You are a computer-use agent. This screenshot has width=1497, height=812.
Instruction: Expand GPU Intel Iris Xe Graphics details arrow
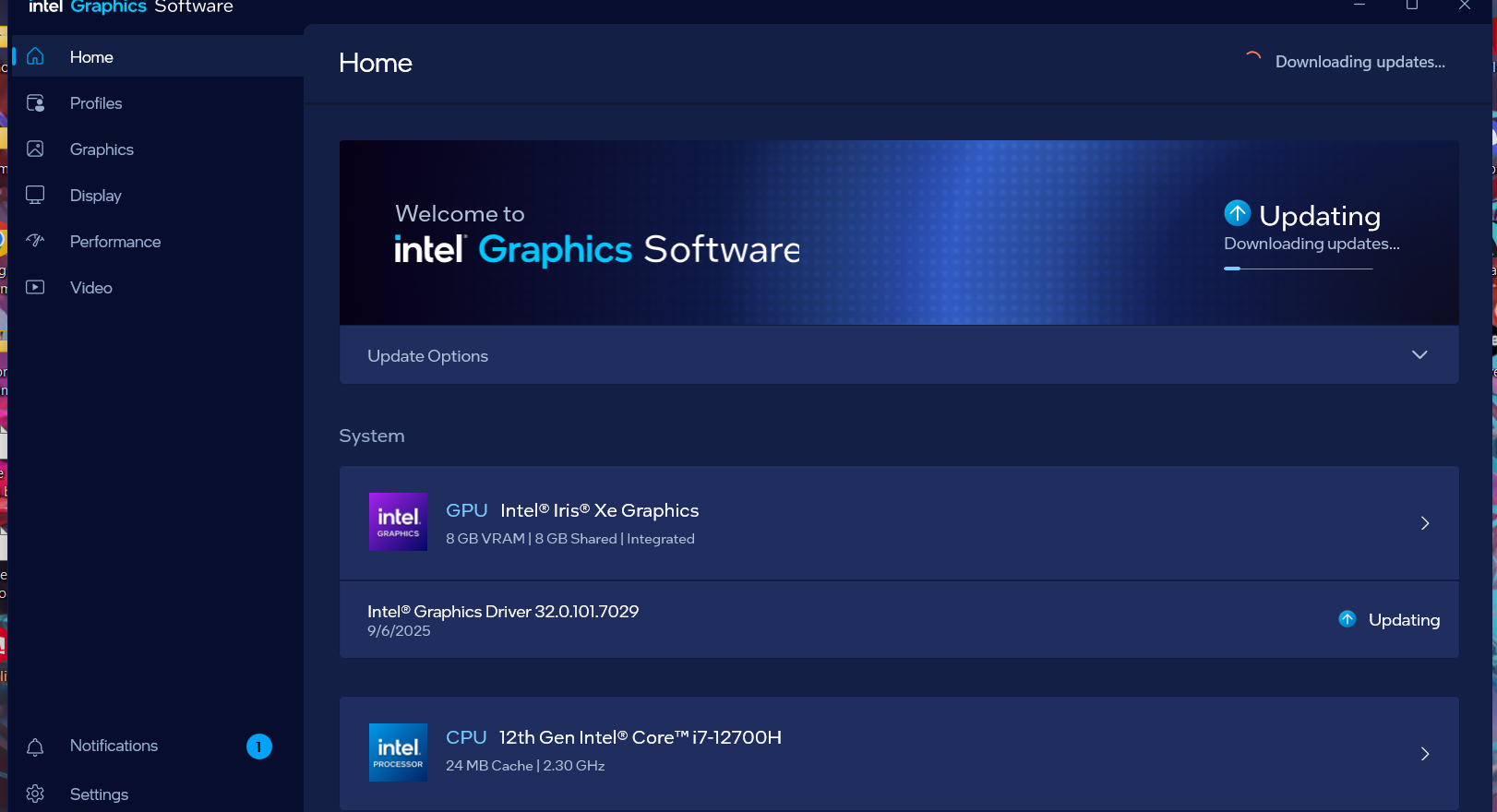(1425, 523)
